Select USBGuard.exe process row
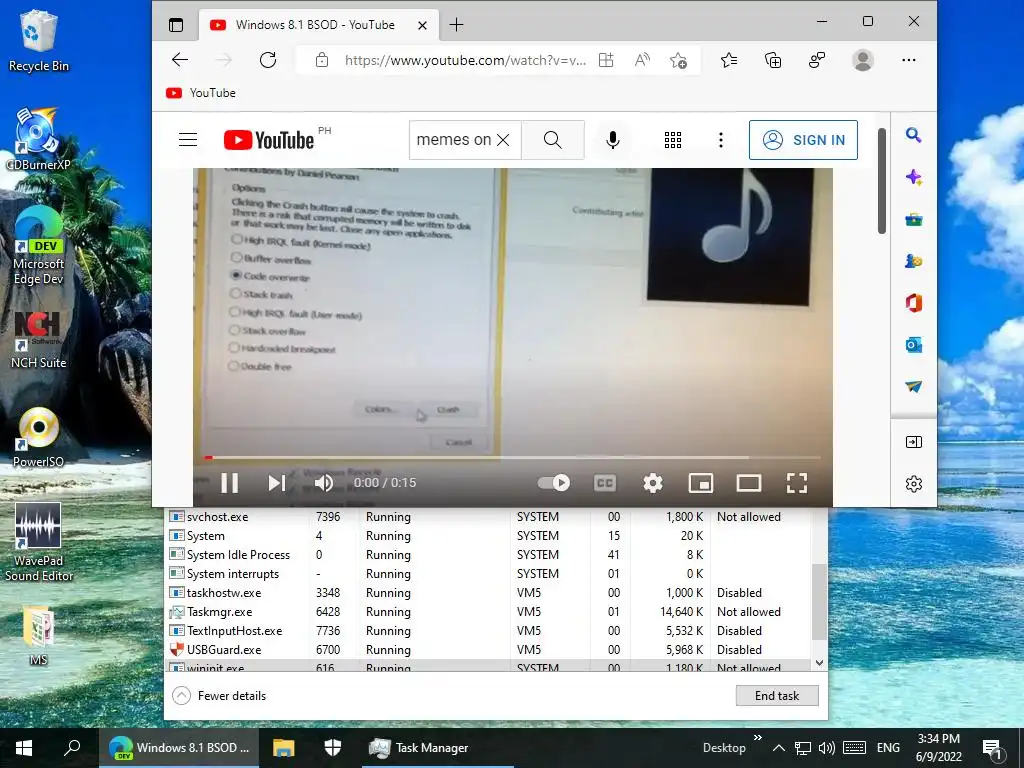1024x768 pixels. [488, 650]
